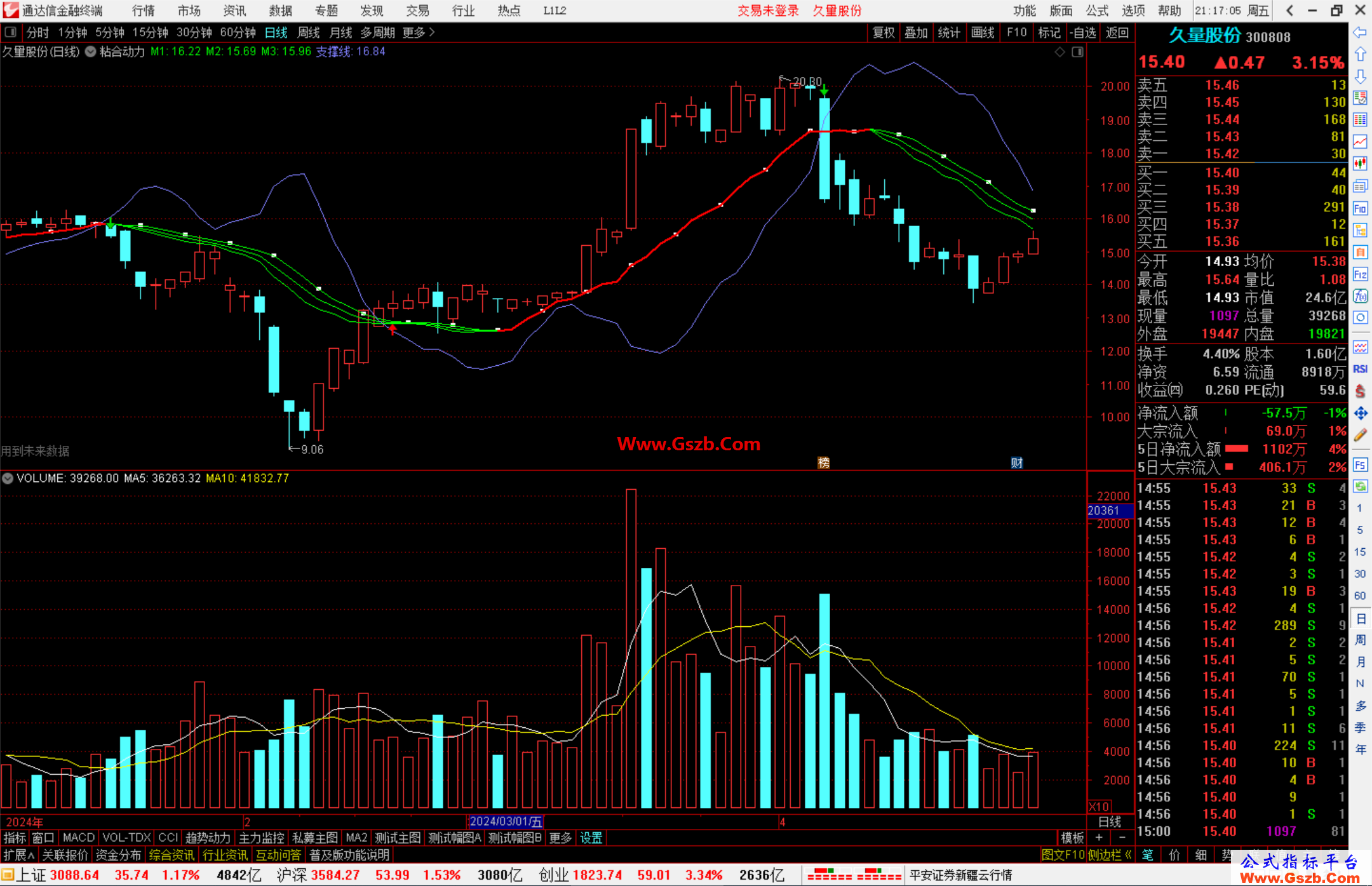Click the red S dollar sidebar icon
The image size is (1372, 886).
tap(1360, 391)
